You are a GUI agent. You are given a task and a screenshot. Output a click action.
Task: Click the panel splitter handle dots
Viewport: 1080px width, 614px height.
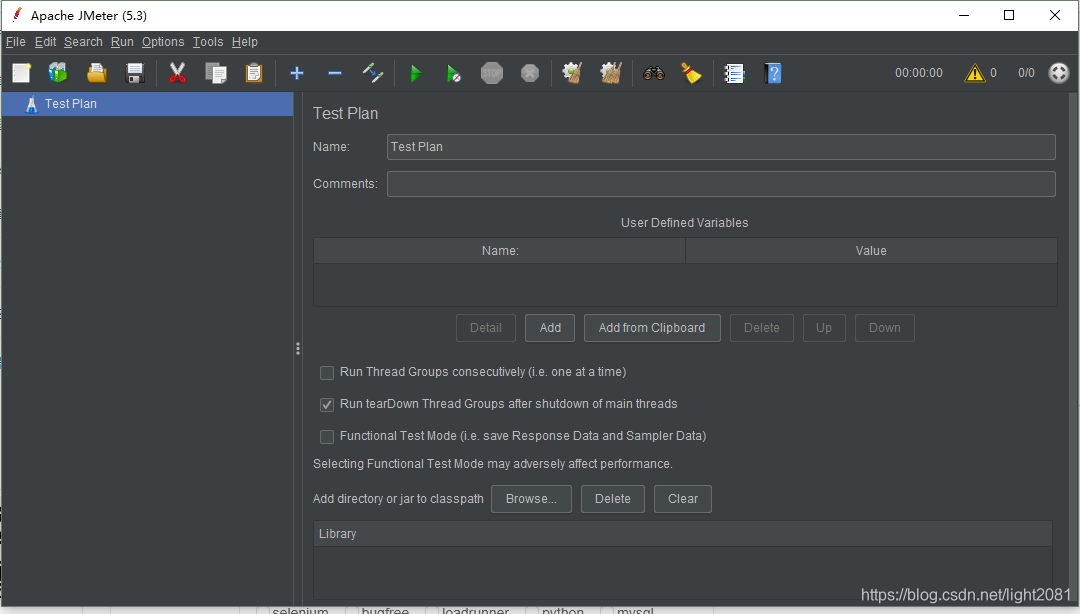[x=298, y=349]
